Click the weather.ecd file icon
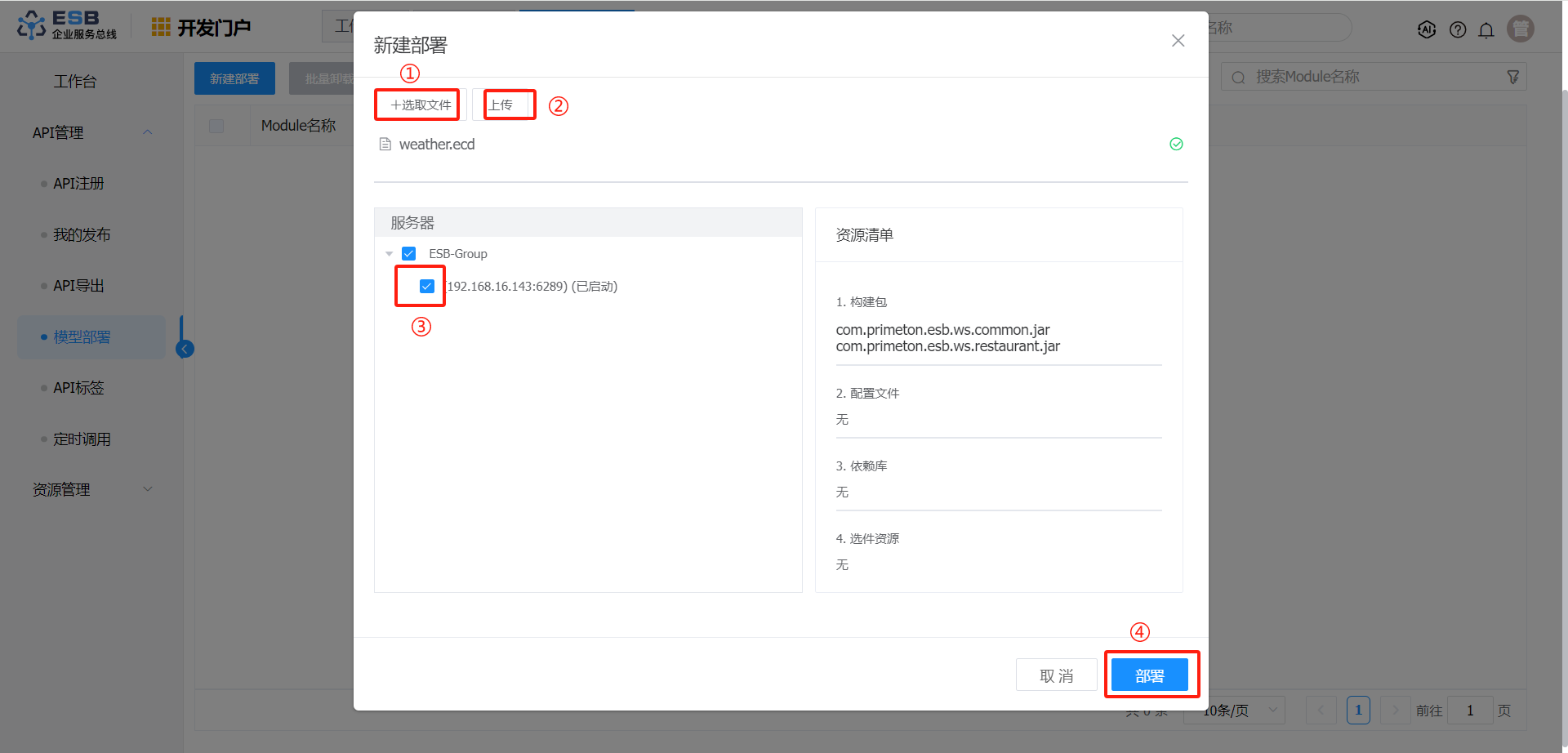 tap(385, 145)
